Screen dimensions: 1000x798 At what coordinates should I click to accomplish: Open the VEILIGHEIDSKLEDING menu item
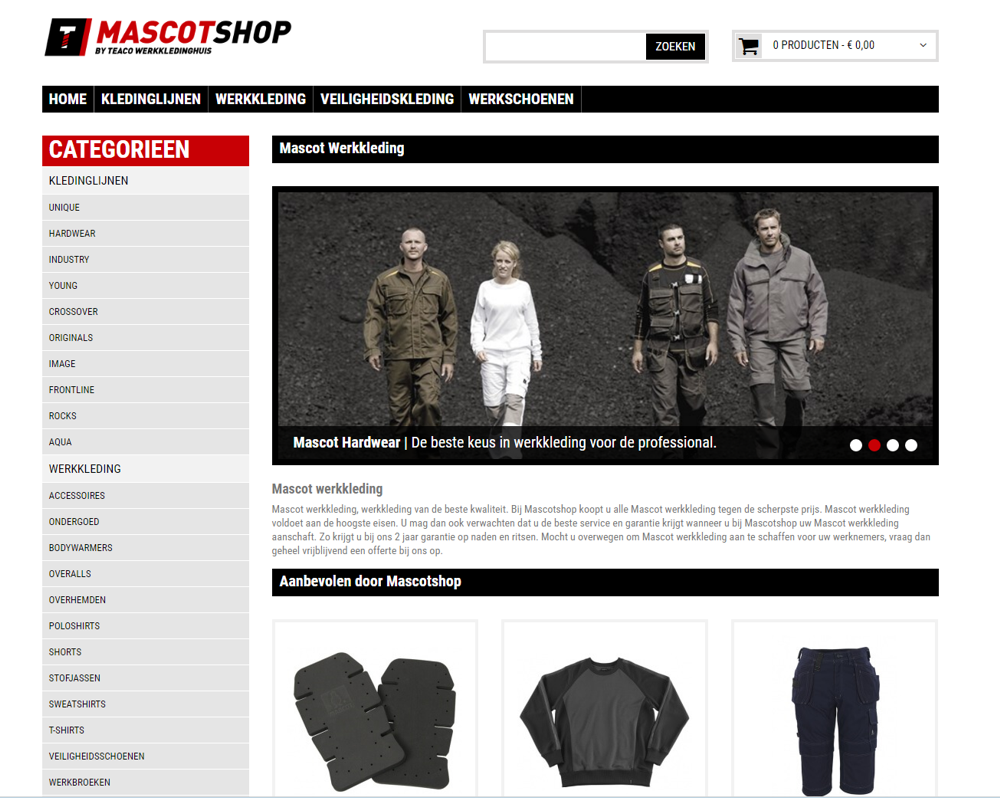(x=387, y=99)
